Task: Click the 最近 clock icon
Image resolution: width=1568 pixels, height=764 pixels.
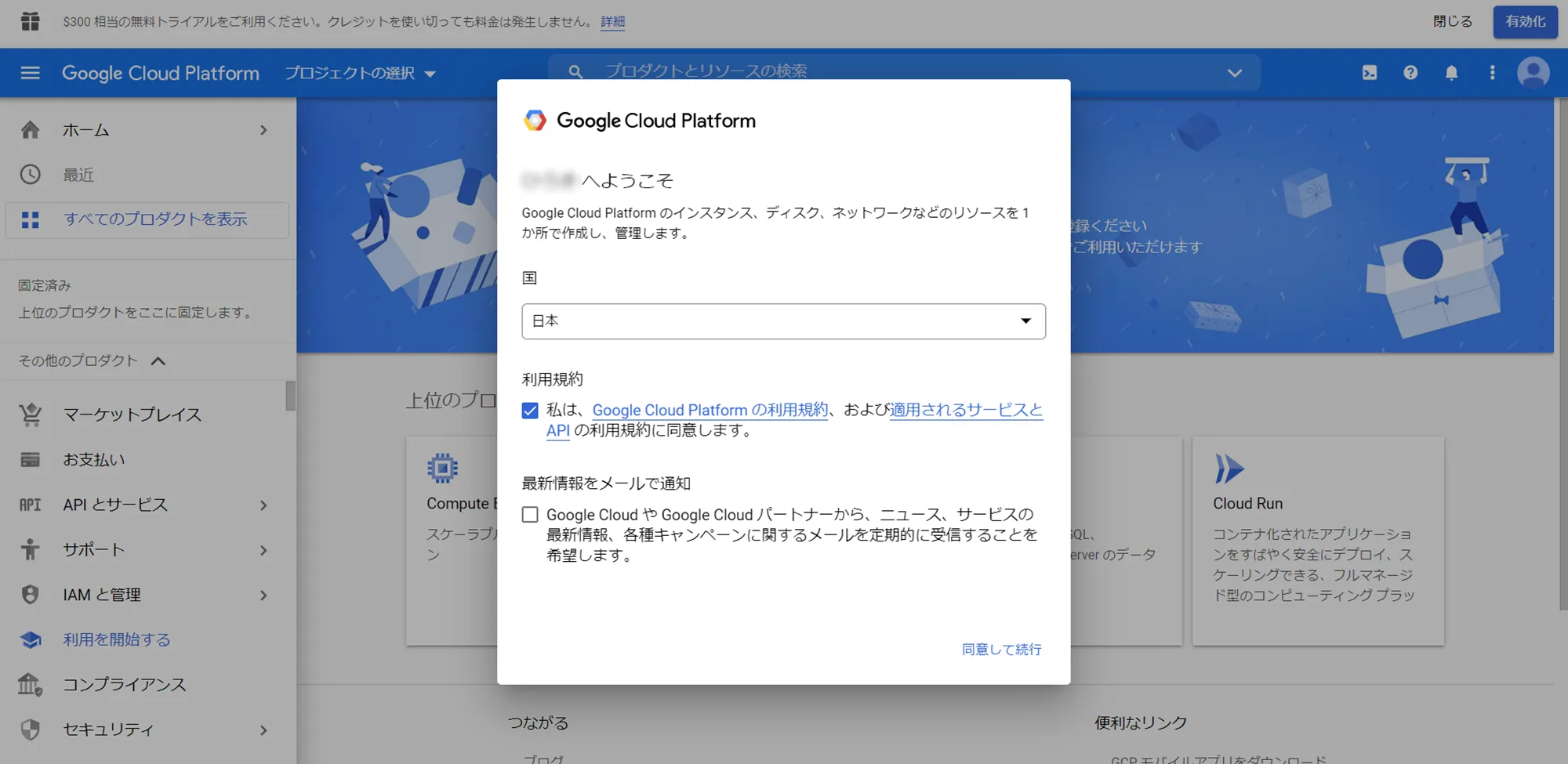Action: coord(30,174)
